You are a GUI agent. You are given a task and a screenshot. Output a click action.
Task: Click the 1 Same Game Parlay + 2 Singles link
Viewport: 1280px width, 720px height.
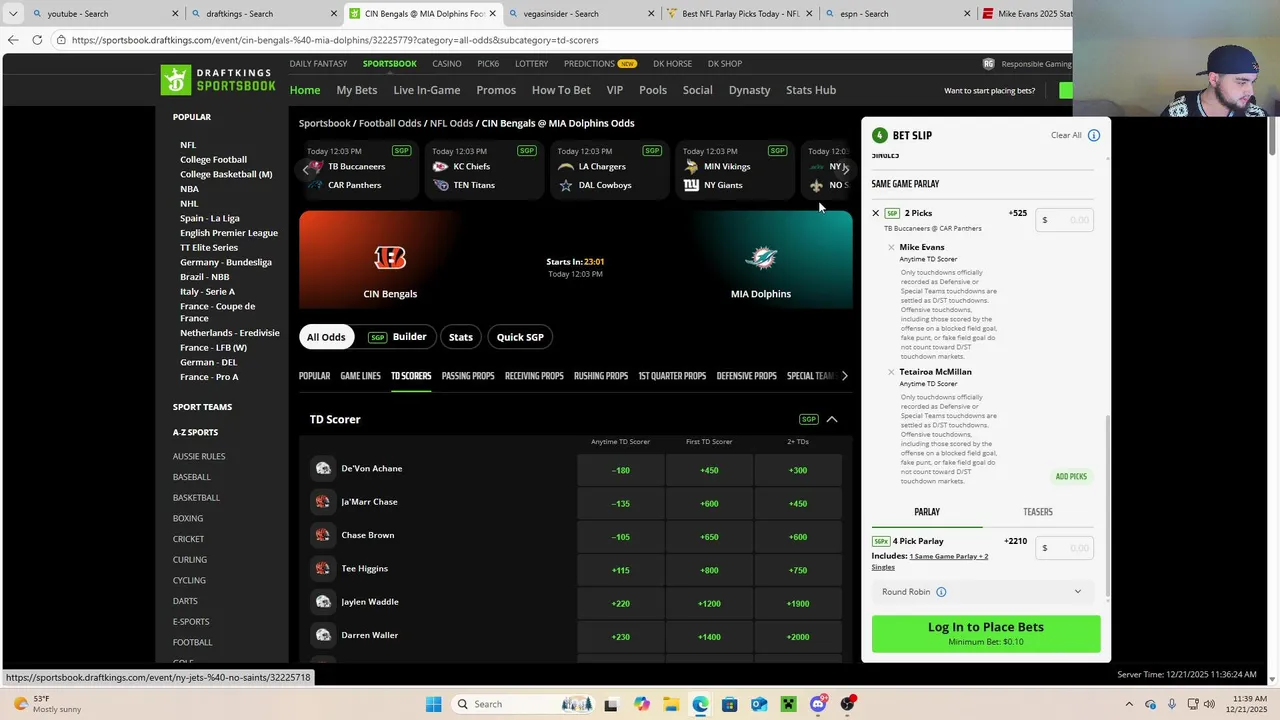point(930,561)
